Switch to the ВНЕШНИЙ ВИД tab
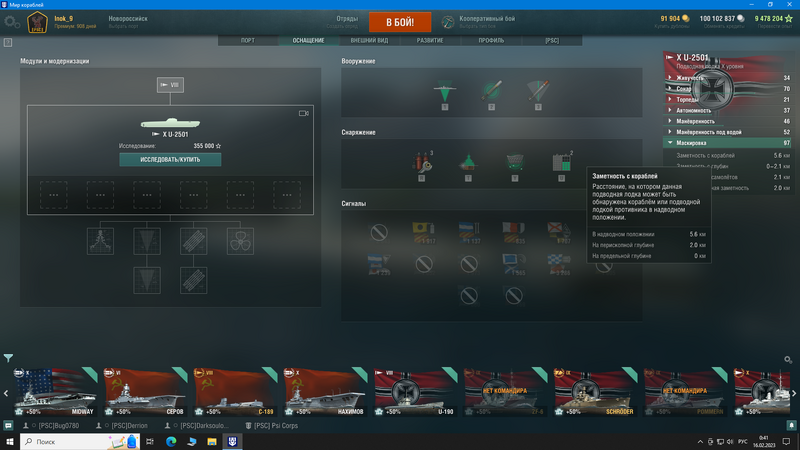The height and width of the screenshot is (450, 800). [369, 40]
